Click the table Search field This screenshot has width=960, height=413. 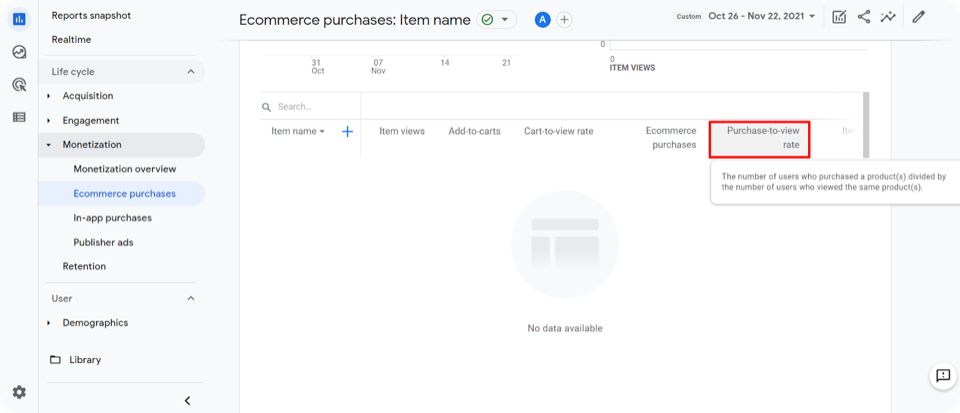tap(310, 106)
